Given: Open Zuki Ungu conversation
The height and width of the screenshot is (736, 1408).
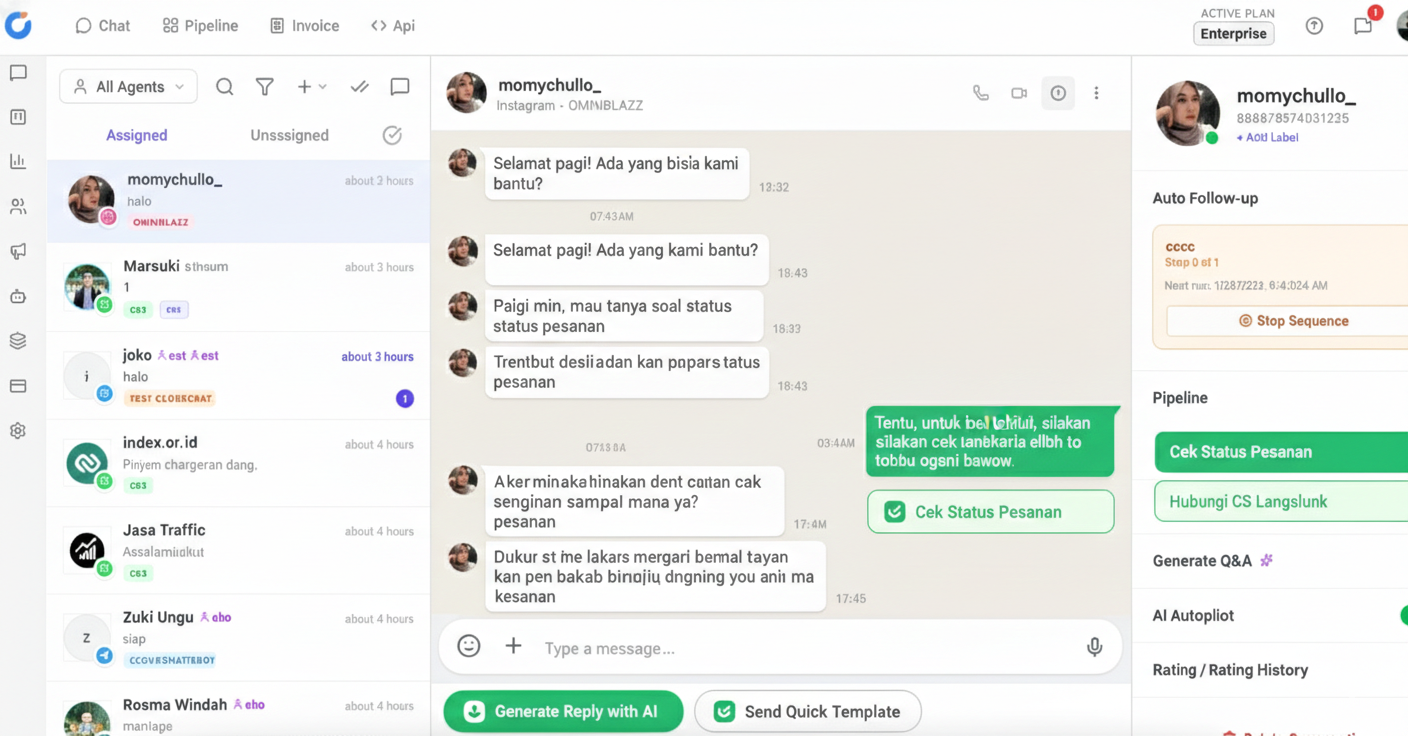Looking at the screenshot, I should 238,639.
